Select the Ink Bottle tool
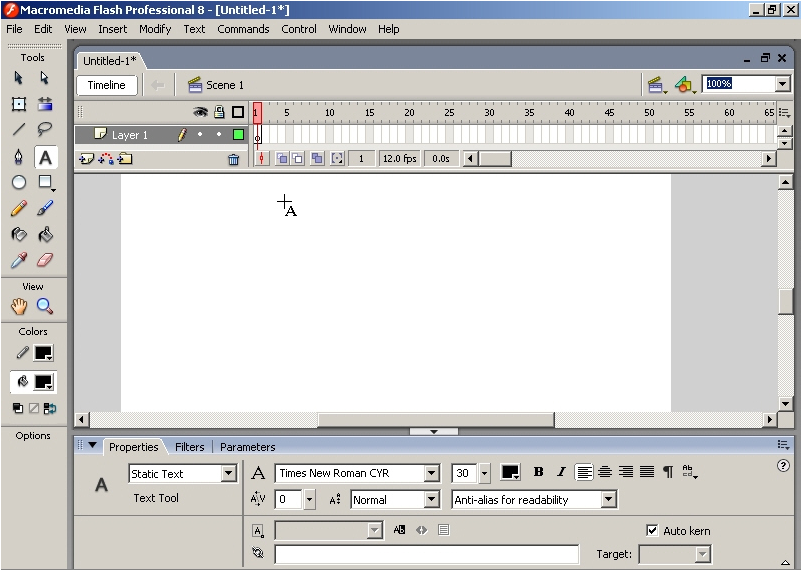Image resolution: width=805 pixels, height=570 pixels. pyautogui.click(x=19, y=235)
